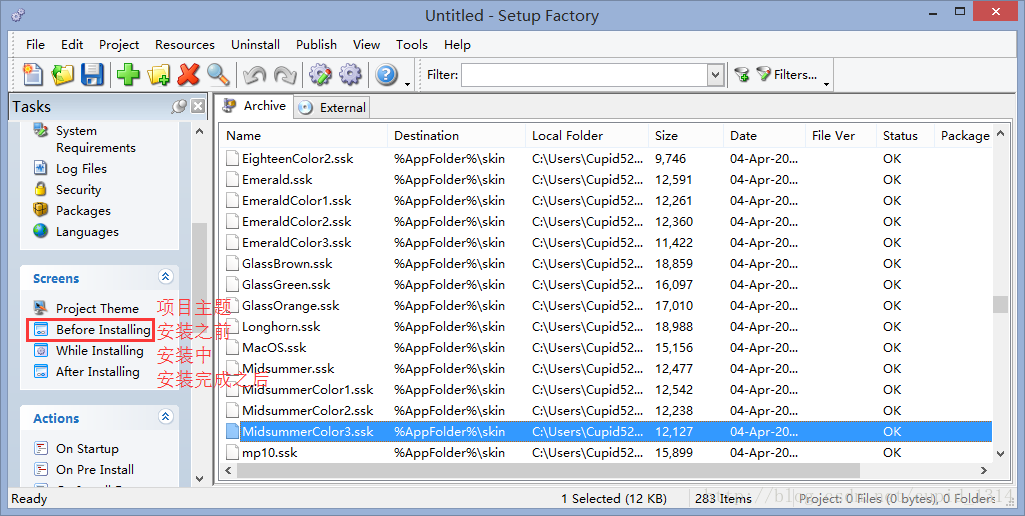Viewport: 1025px width, 516px height.
Task: Open the Before Installing screens link
Action: (x=103, y=330)
